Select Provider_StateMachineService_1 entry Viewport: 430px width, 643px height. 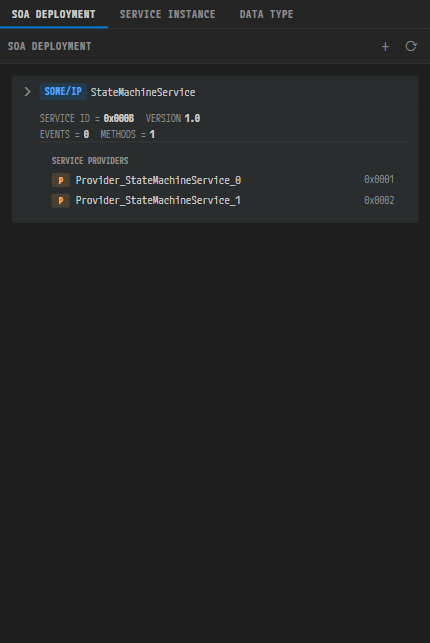[223, 201]
